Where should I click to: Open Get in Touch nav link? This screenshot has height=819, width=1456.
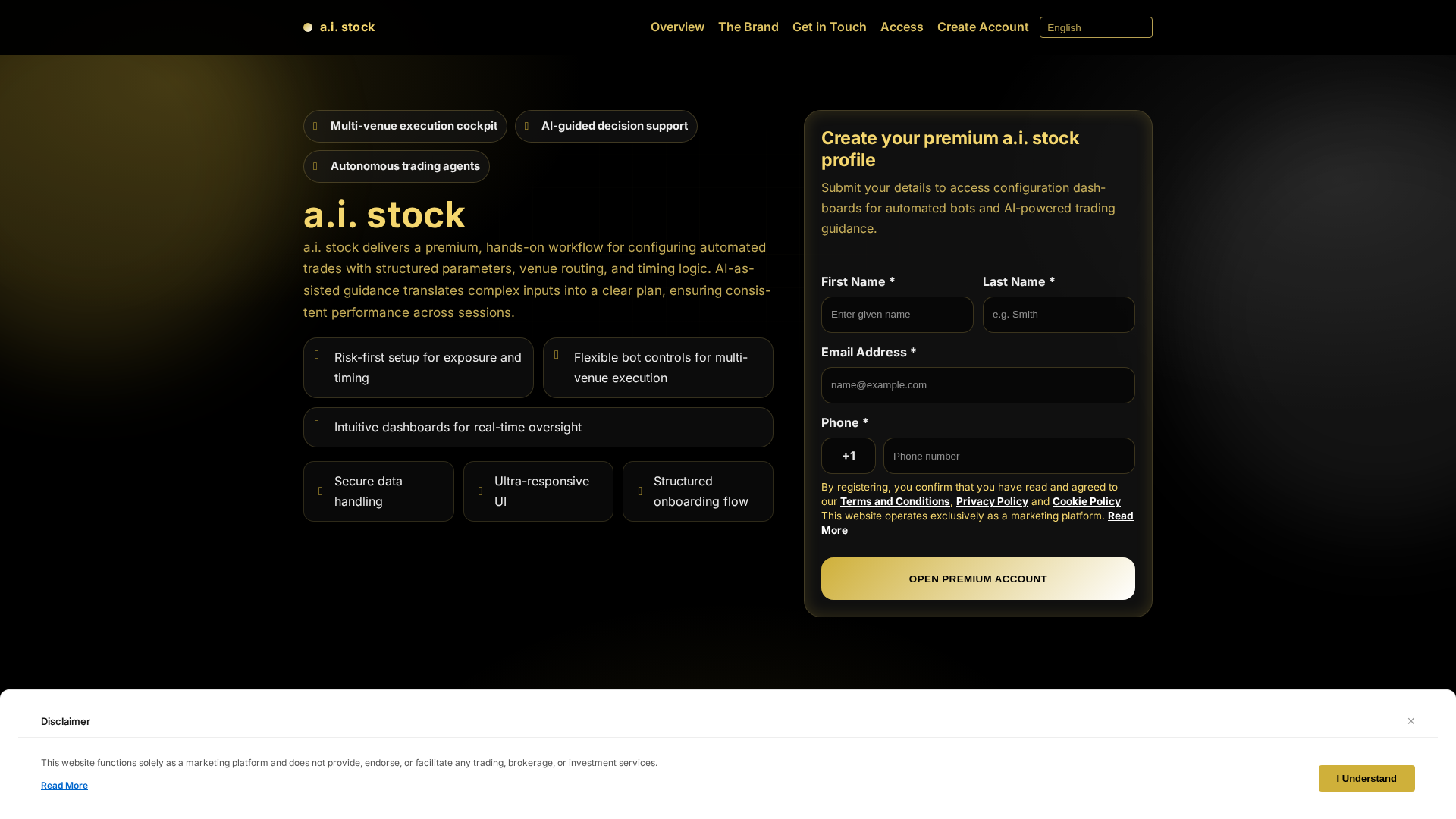tap(830, 27)
